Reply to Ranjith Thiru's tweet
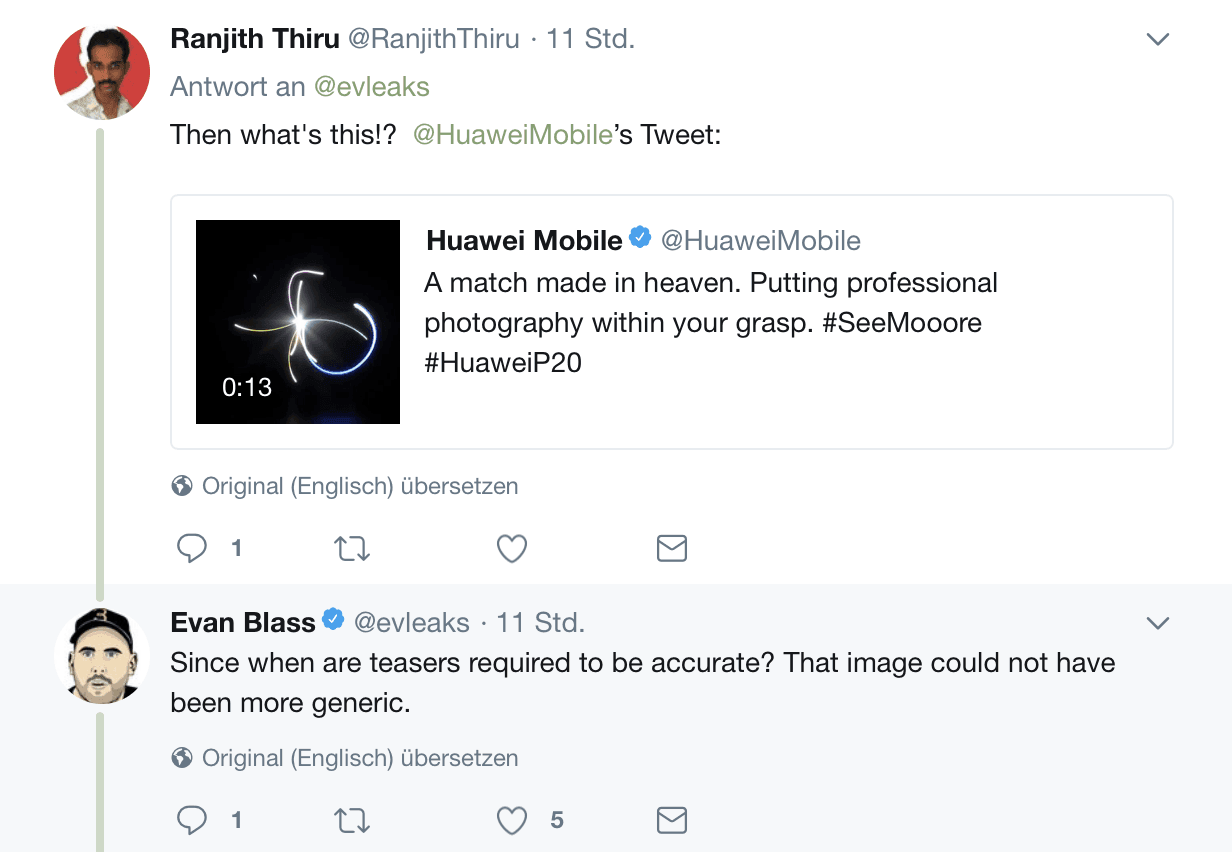 [191, 548]
